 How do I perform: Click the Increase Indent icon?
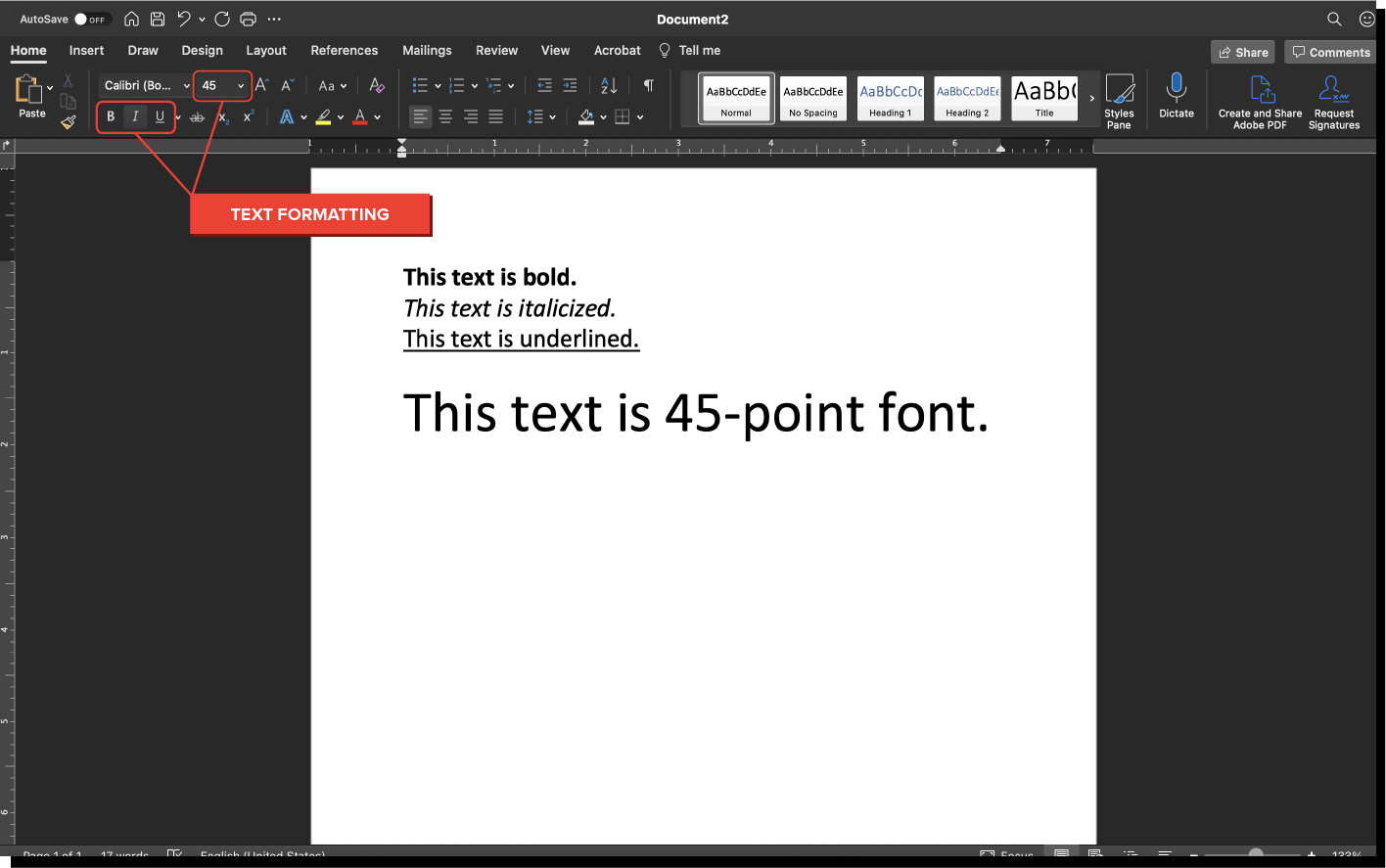tap(570, 86)
